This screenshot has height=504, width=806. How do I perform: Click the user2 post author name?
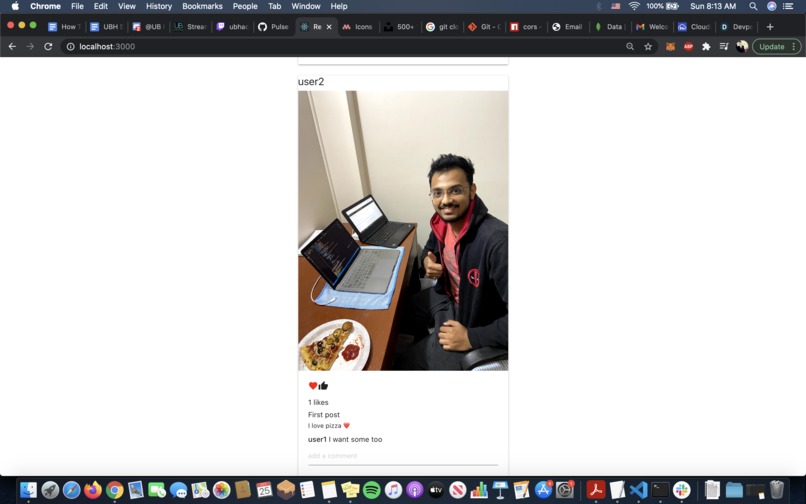(x=311, y=82)
